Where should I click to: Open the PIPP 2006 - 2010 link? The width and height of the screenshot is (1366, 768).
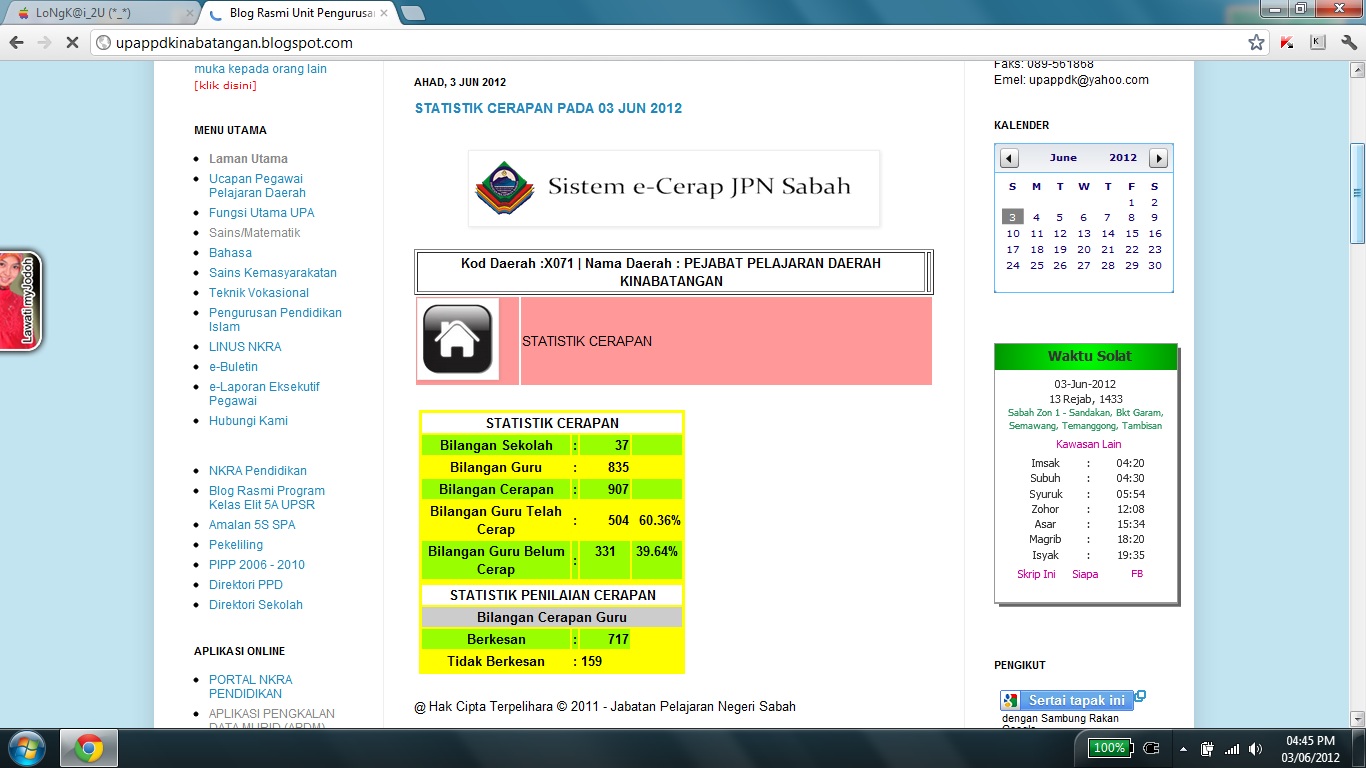click(257, 564)
